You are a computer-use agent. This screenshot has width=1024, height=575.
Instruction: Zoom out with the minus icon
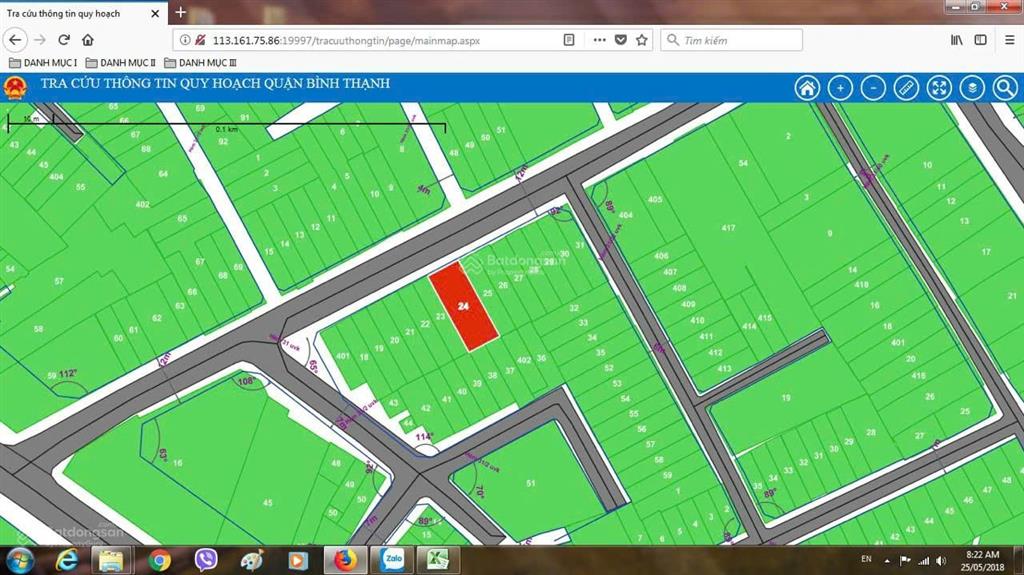873,88
